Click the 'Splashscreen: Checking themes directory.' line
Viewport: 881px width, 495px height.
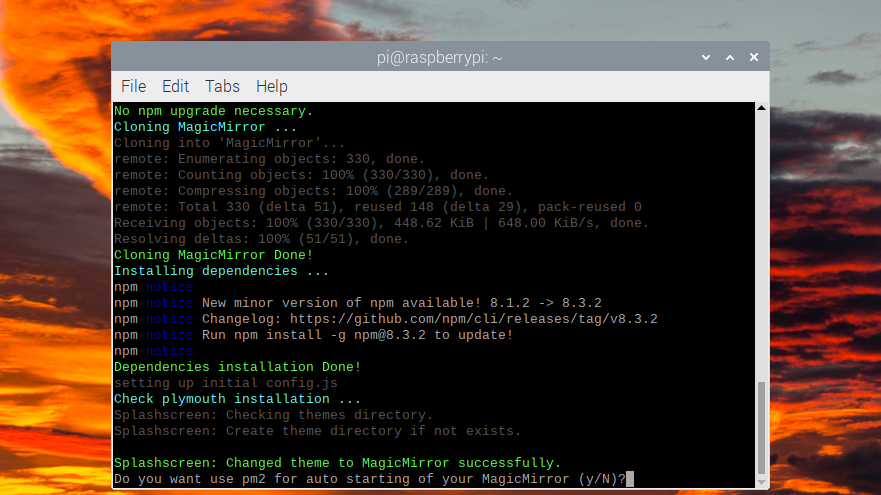(x=274, y=415)
